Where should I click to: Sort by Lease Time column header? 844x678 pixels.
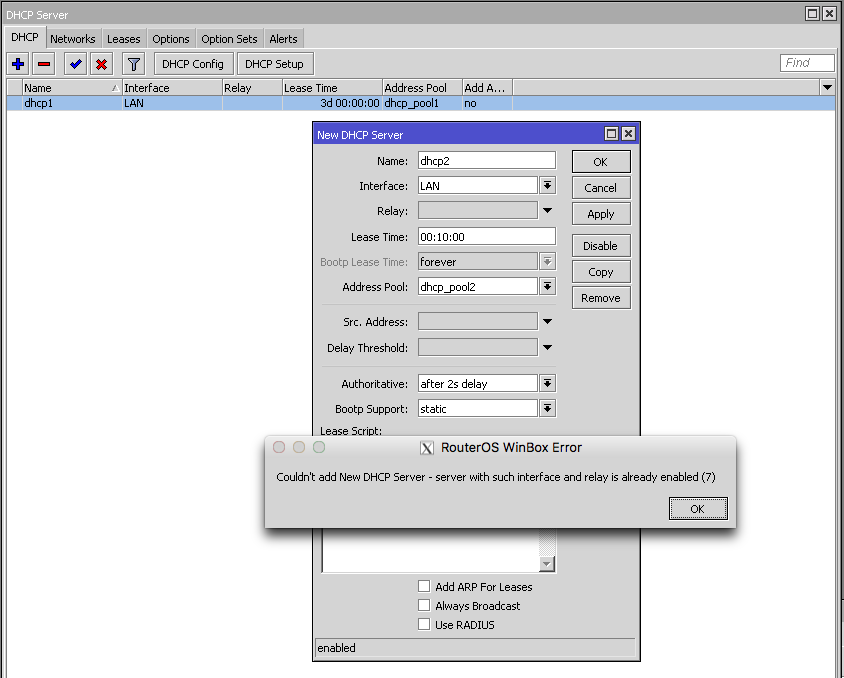click(332, 88)
